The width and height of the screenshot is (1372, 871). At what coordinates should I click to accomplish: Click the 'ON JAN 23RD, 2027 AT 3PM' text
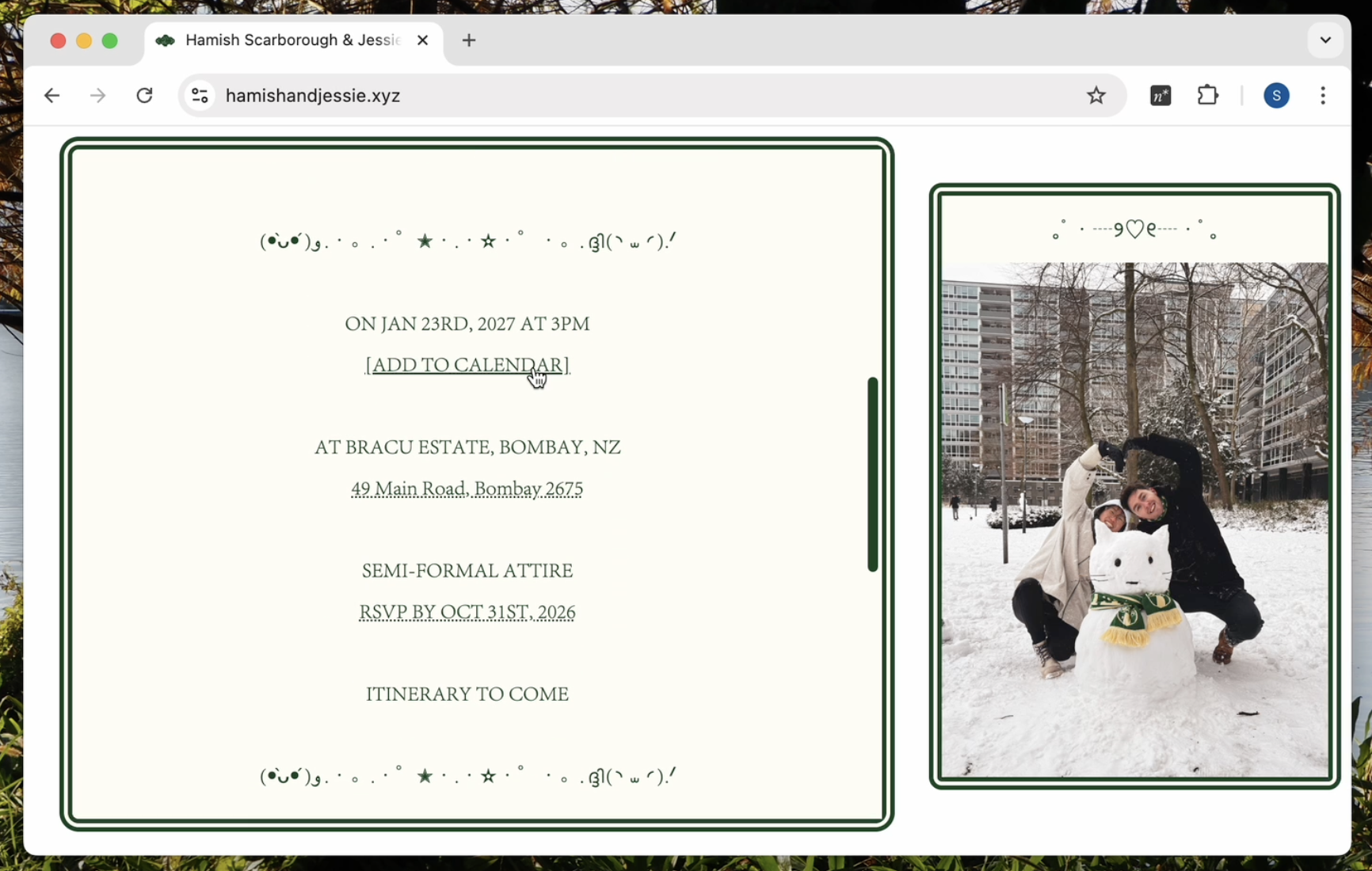click(x=467, y=324)
